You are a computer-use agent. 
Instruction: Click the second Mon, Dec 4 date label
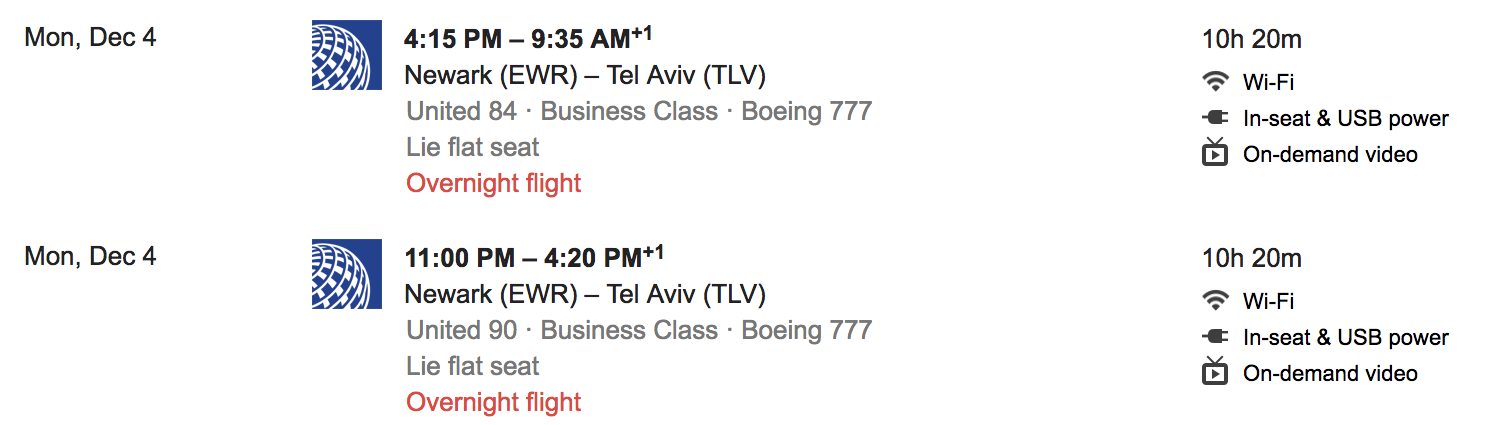point(90,257)
